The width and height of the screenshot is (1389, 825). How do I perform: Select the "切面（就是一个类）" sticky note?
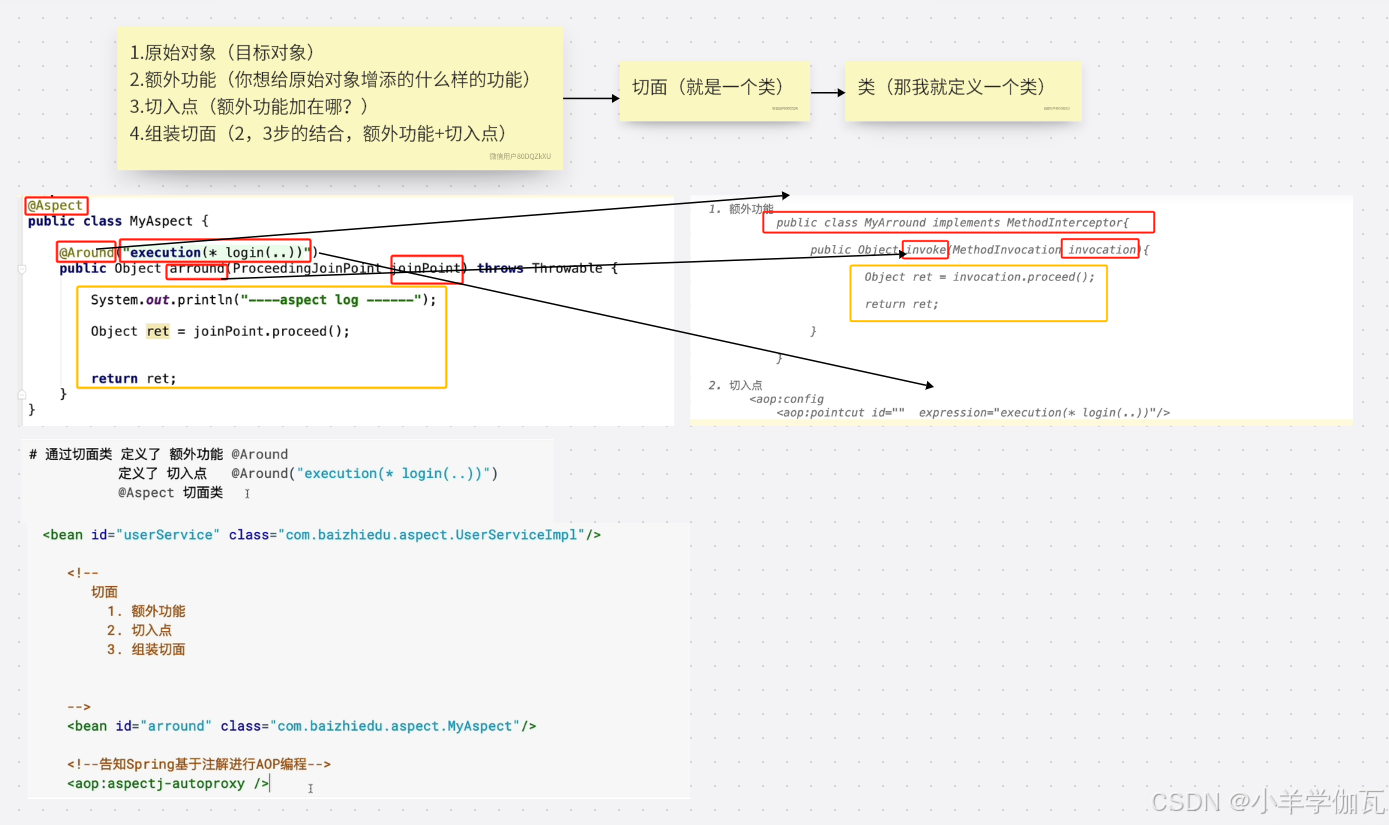[x=714, y=91]
